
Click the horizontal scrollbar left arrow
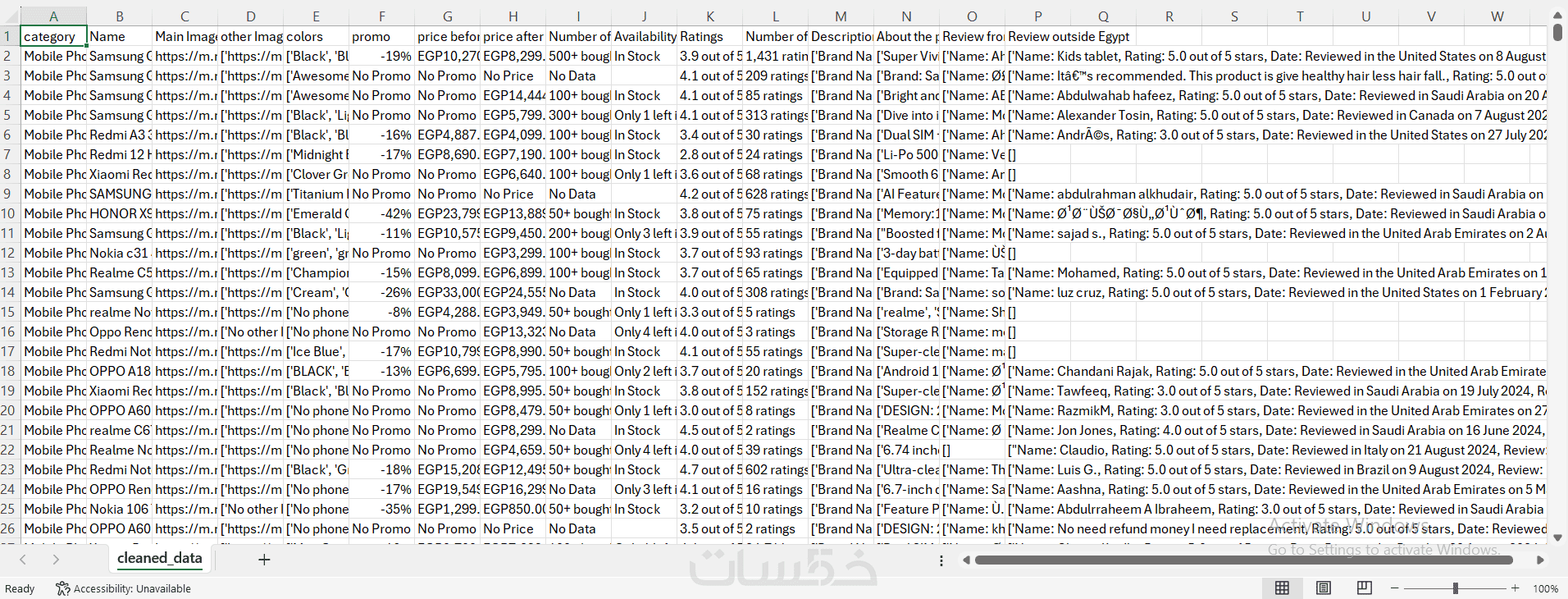click(966, 560)
